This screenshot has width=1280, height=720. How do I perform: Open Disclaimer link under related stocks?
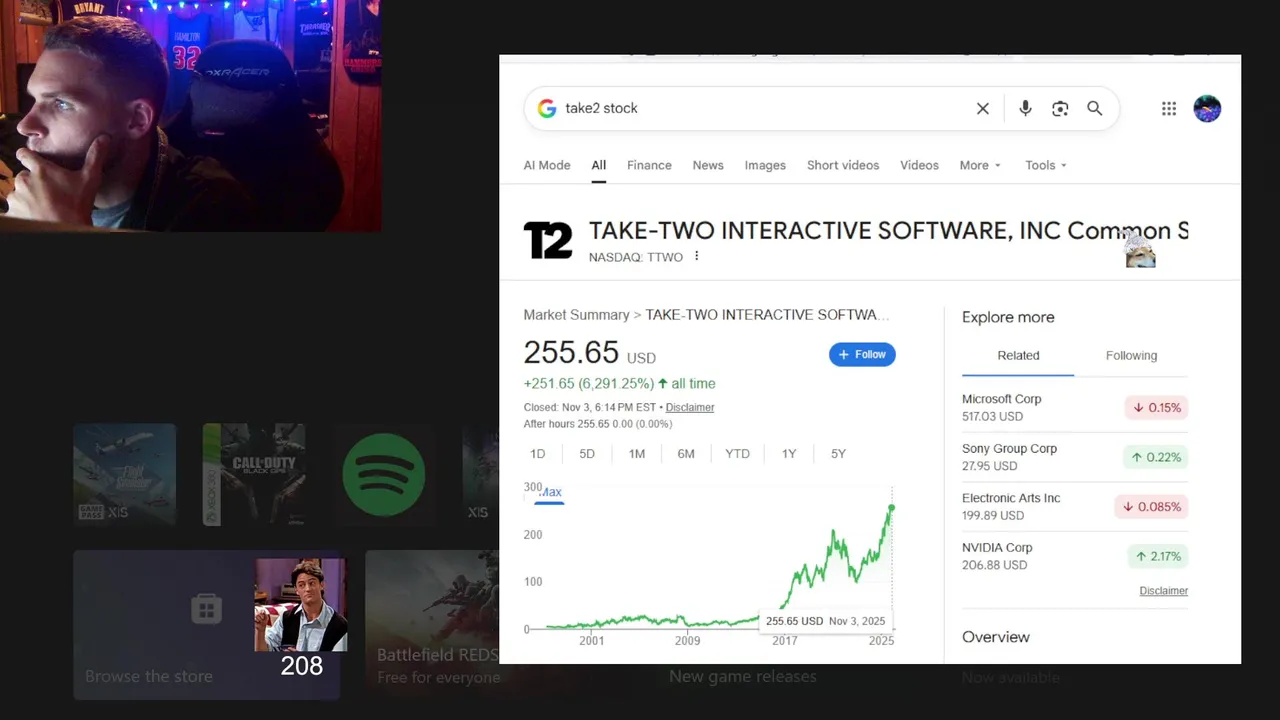[1163, 591]
